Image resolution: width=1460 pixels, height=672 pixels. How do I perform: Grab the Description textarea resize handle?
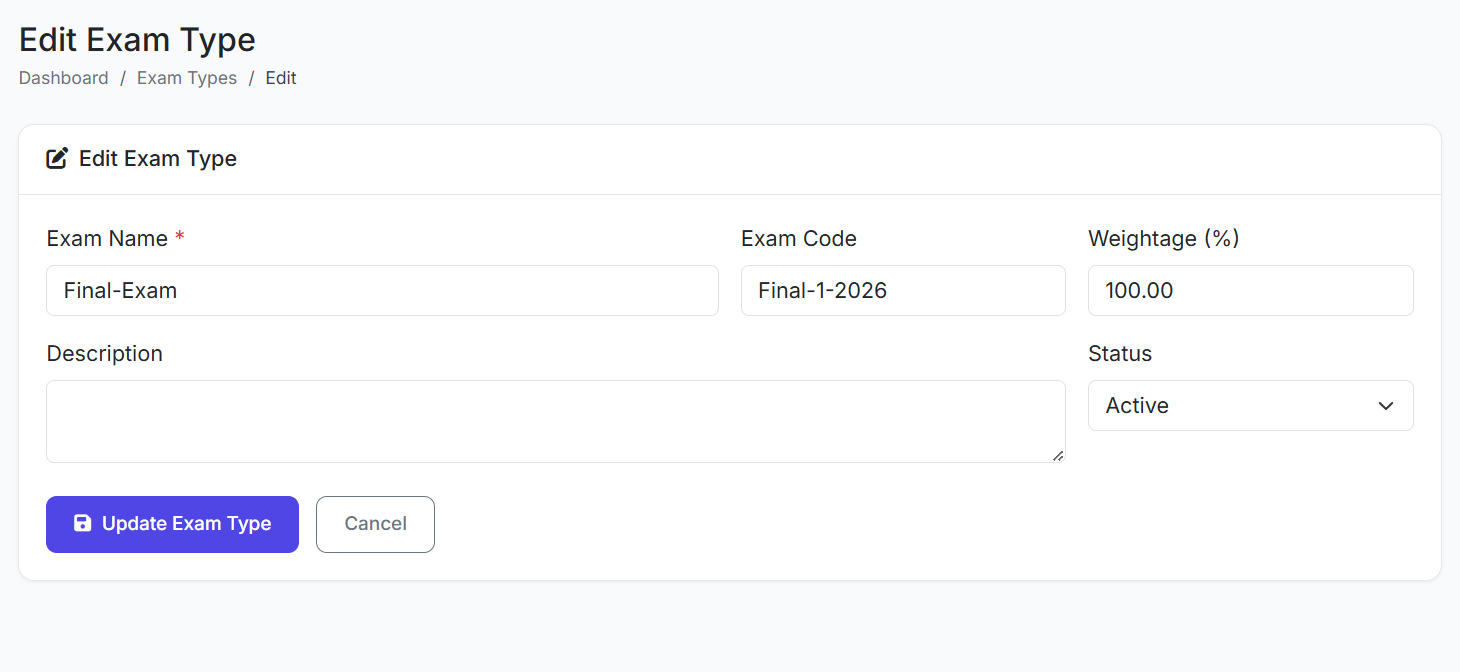(1058, 456)
